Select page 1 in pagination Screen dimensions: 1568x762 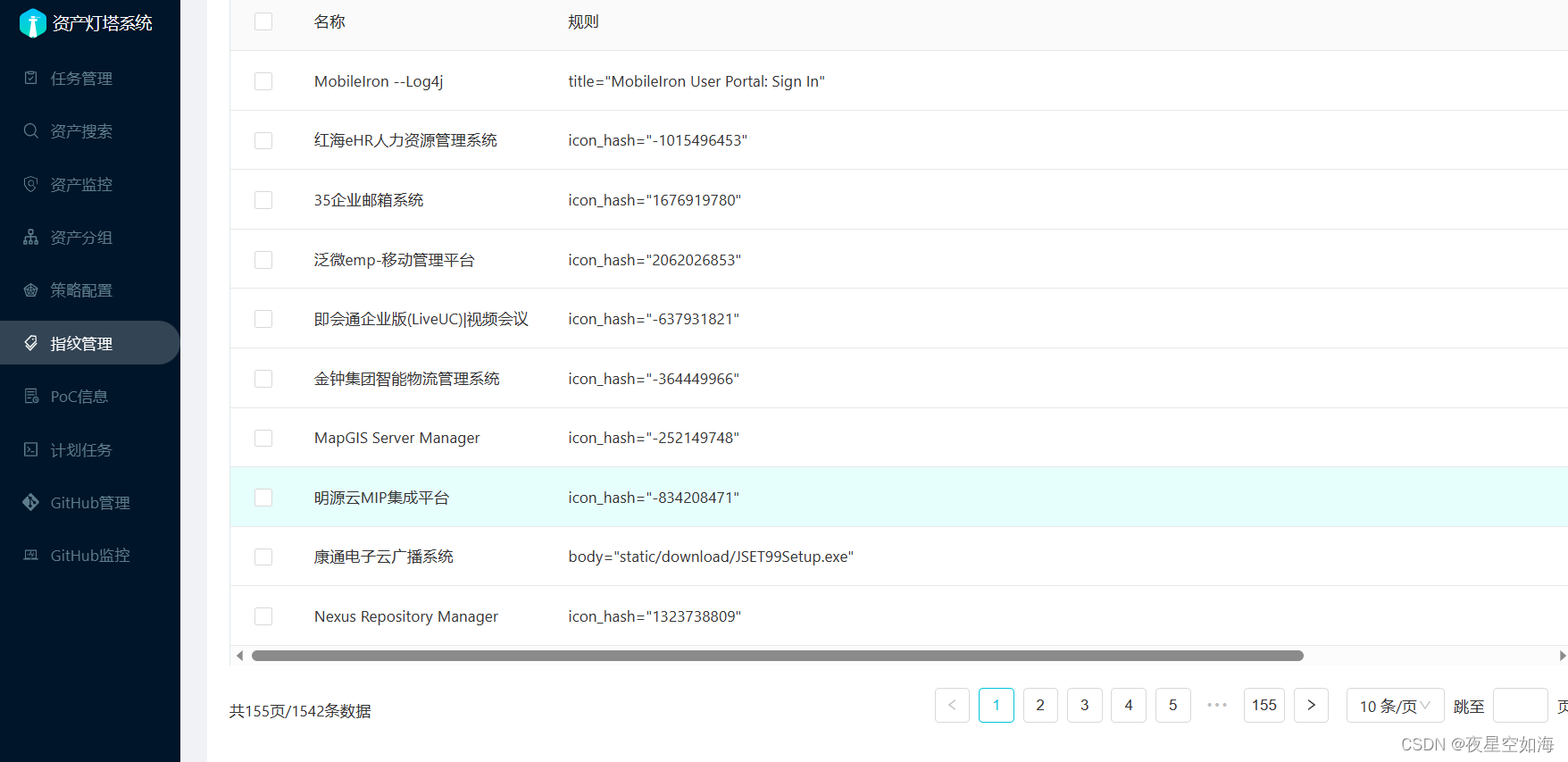[x=997, y=705]
